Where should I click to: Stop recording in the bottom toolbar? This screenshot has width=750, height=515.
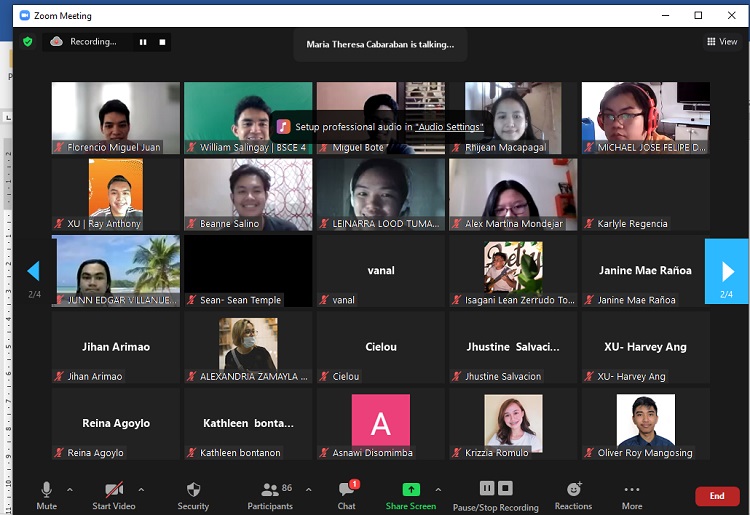[x=505, y=488]
